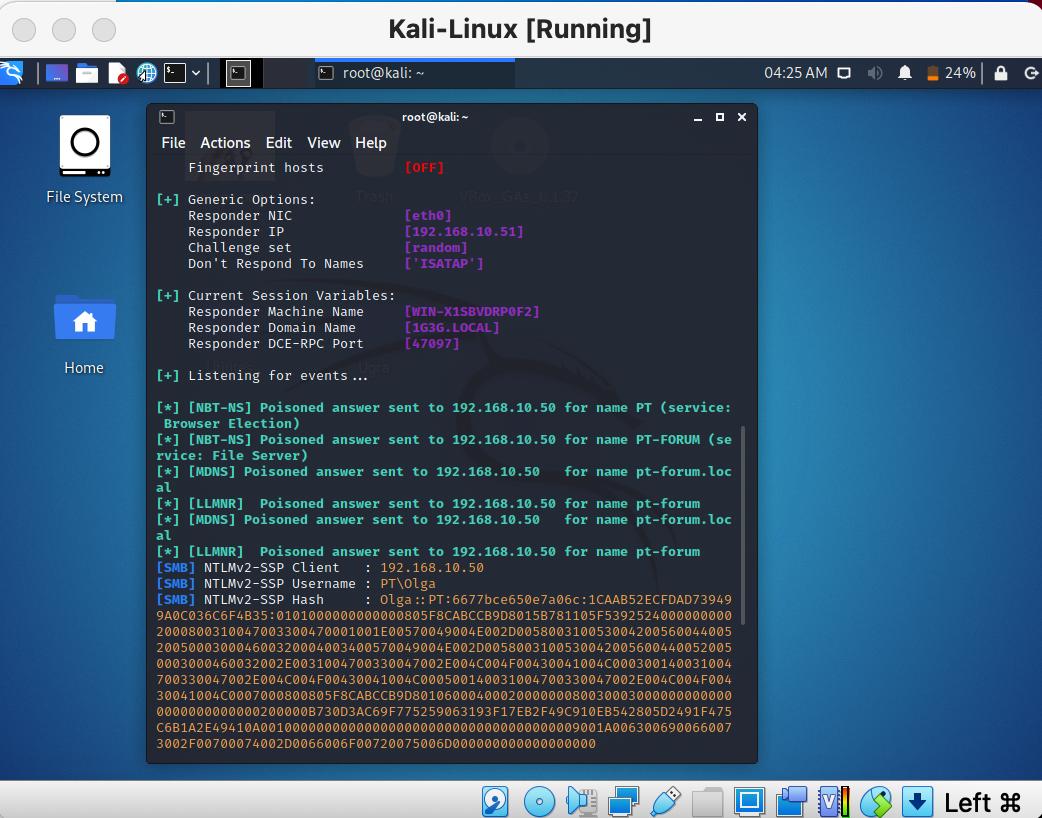Image resolution: width=1042 pixels, height=818 pixels.
Task: Click the VirtualBox mouse integration icon
Action: point(876,802)
